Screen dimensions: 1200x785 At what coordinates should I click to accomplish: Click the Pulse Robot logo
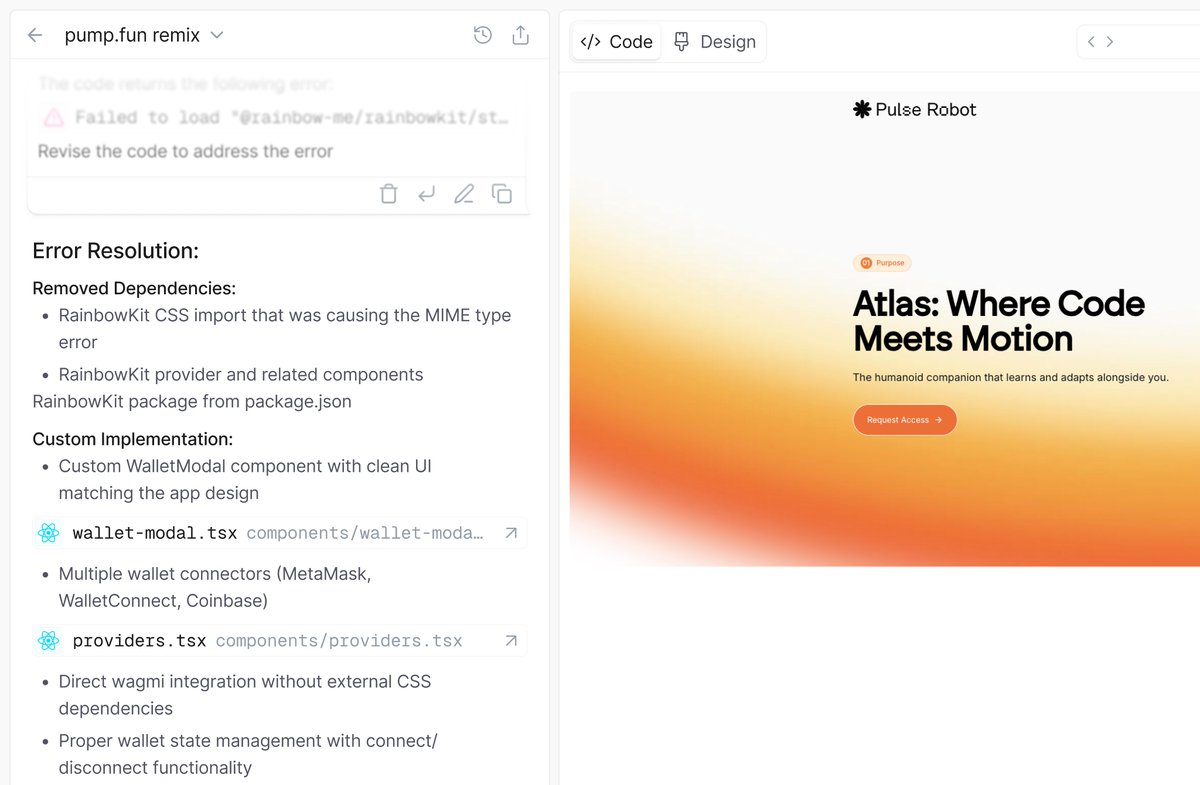click(x=914, y=110)
